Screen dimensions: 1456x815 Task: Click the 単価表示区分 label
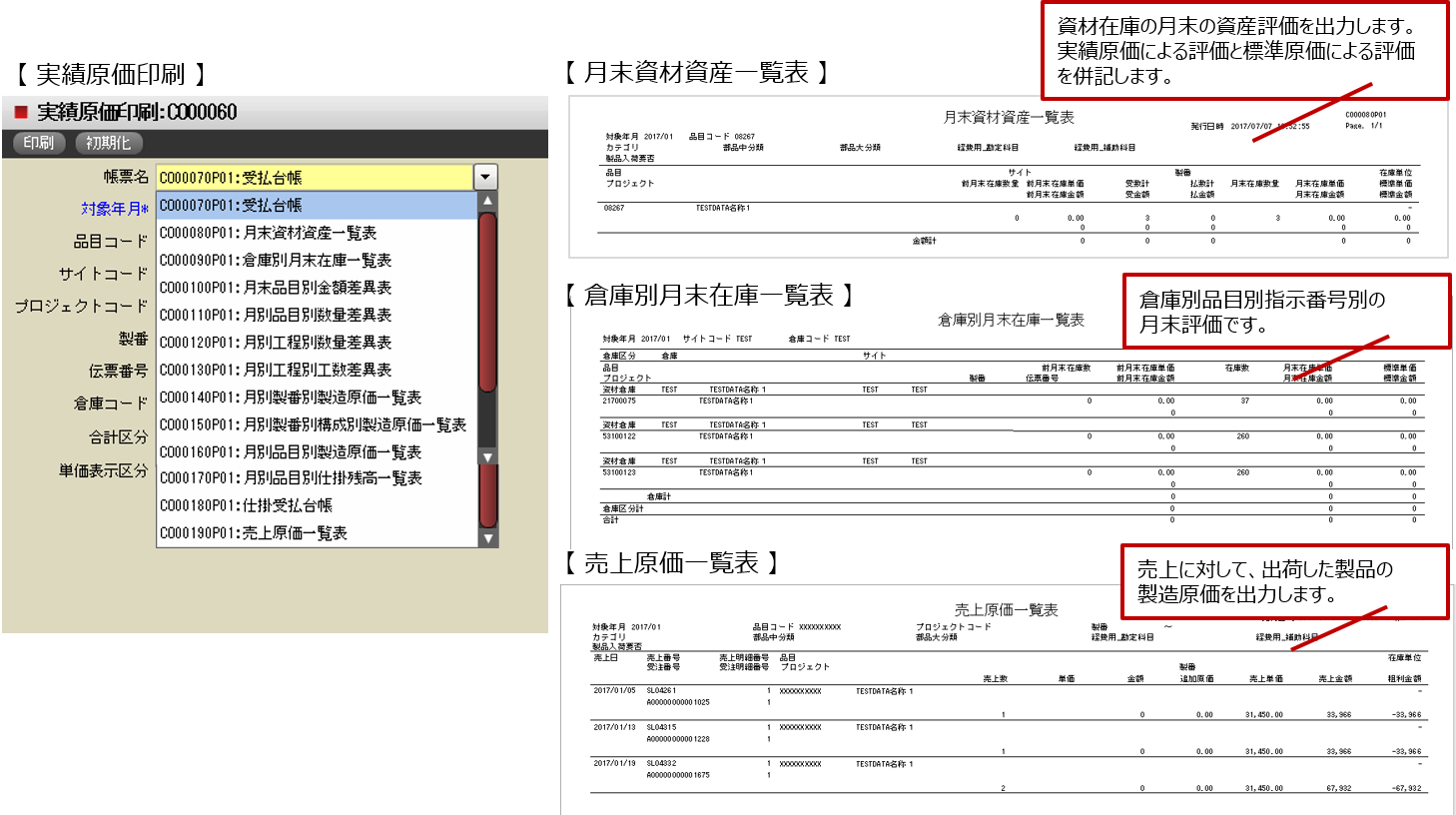(103, 470)
